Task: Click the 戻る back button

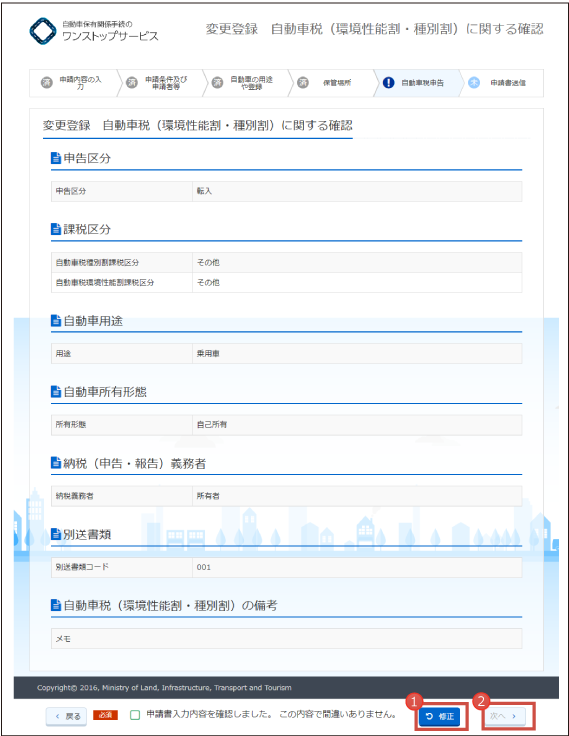Action: coord(66,716)
